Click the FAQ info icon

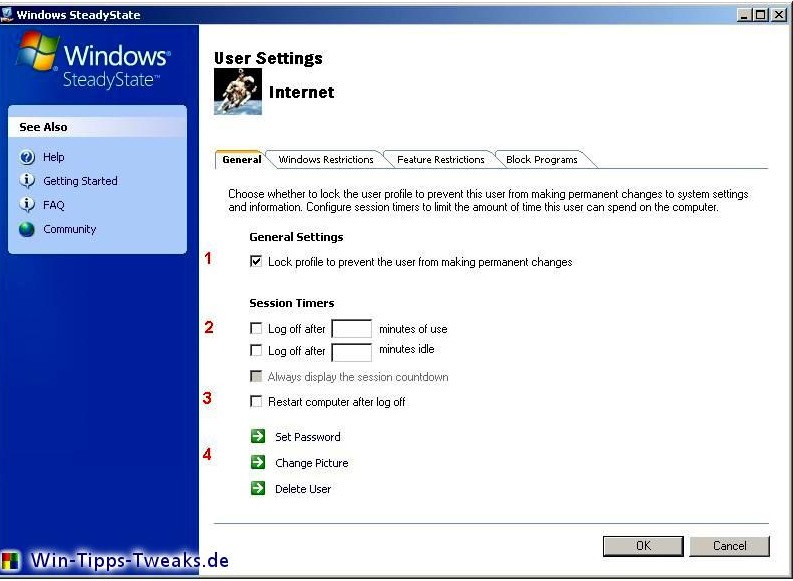[27, 205]
